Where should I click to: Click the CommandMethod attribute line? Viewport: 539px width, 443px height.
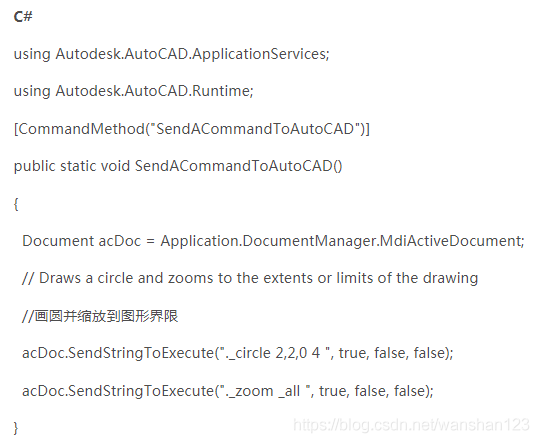click(x=191, y=129)
